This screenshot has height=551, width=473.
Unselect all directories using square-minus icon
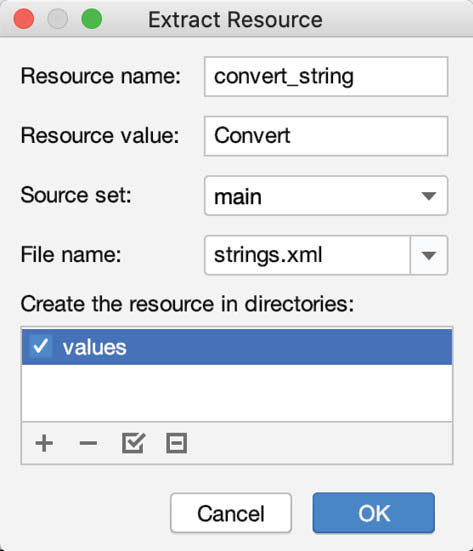[176, 443]
